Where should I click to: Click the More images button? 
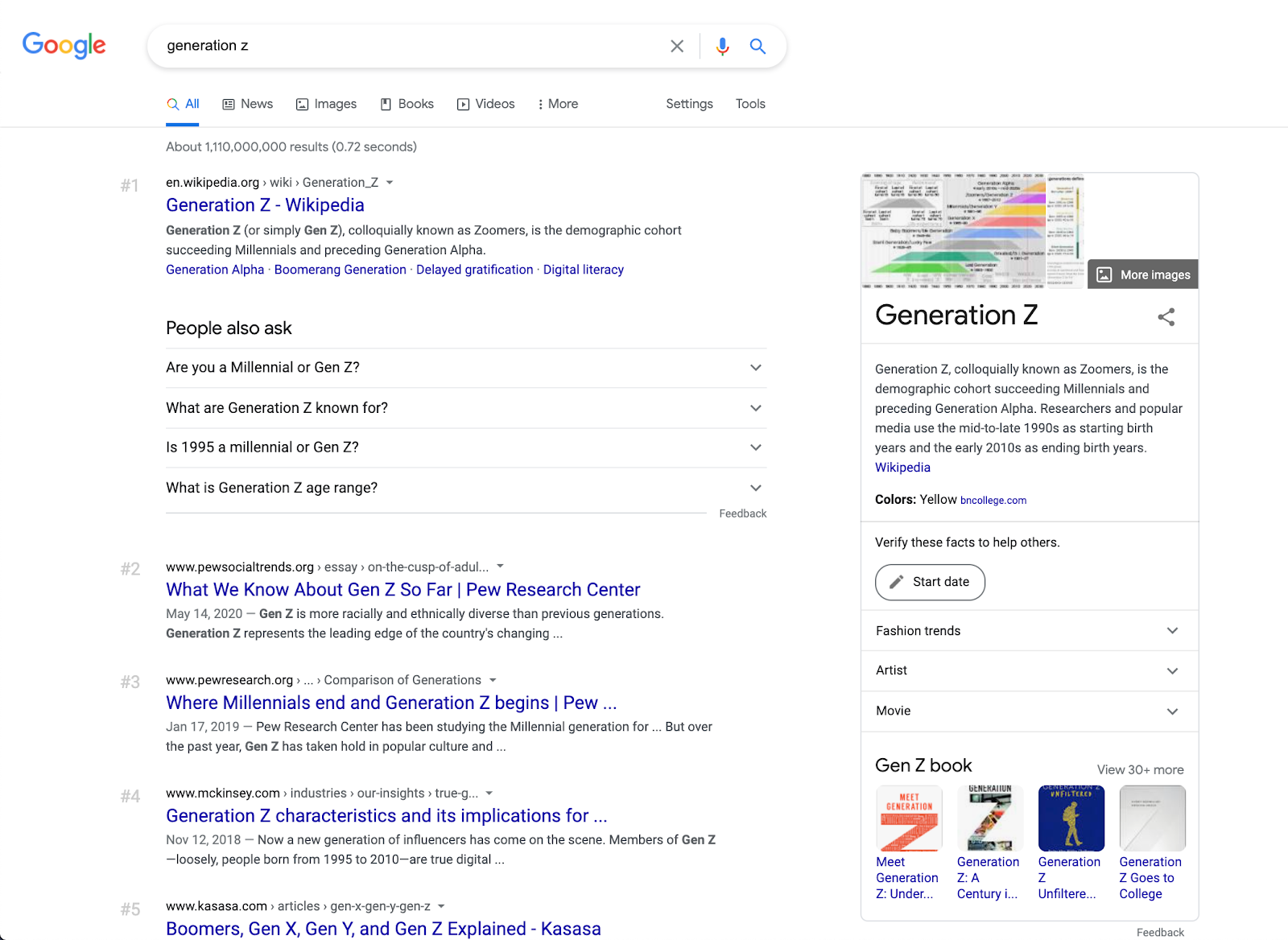[x=1142, y=274]
